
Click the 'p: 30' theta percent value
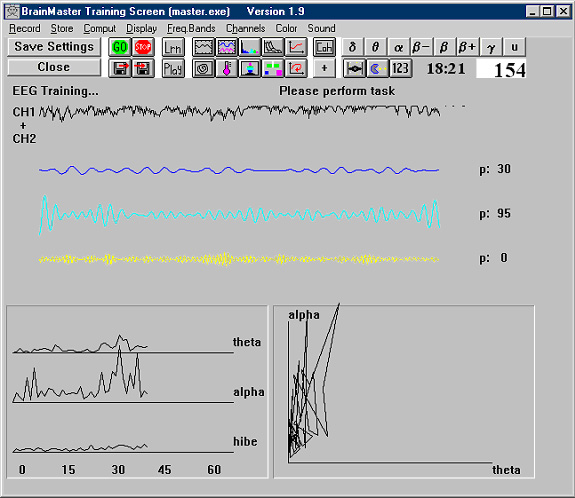495,169
